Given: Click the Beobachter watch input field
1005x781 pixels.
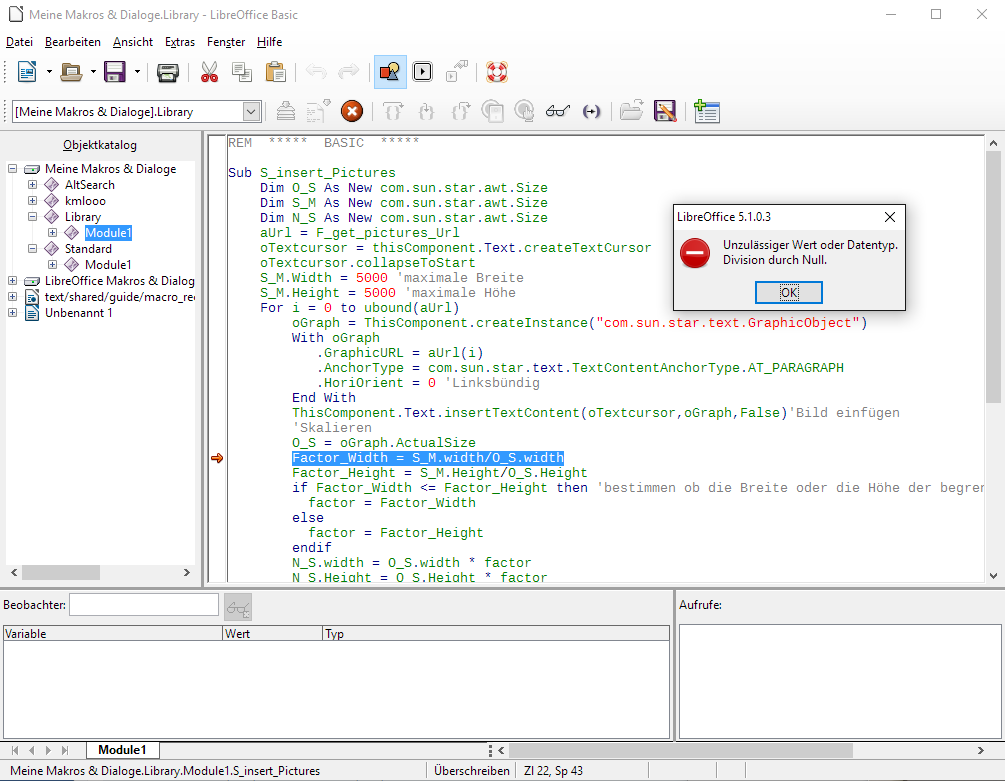Looking at the screenshot, I should coord(144,605).
